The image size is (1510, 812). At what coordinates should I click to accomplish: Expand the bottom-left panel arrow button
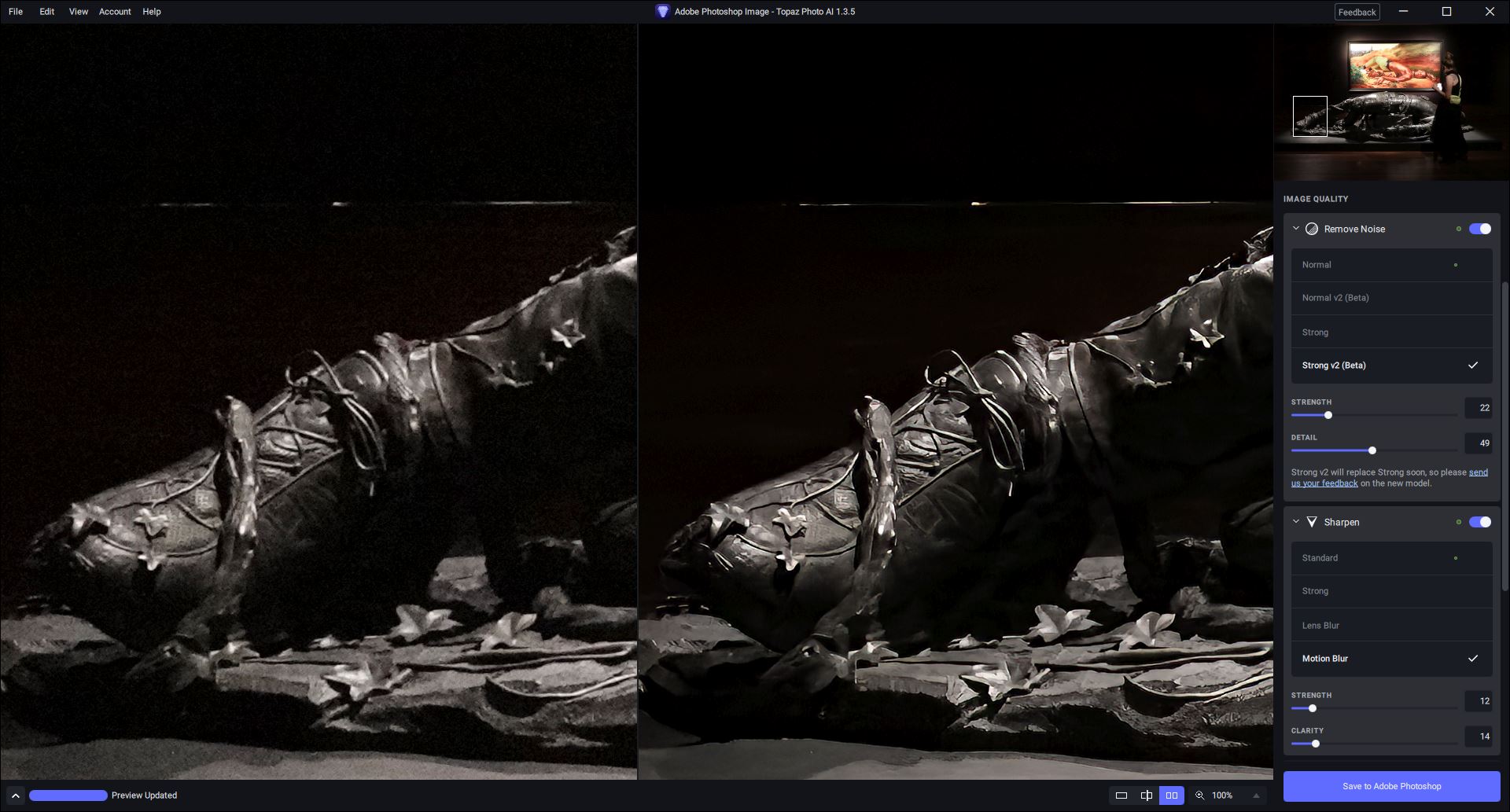(15, 795)
